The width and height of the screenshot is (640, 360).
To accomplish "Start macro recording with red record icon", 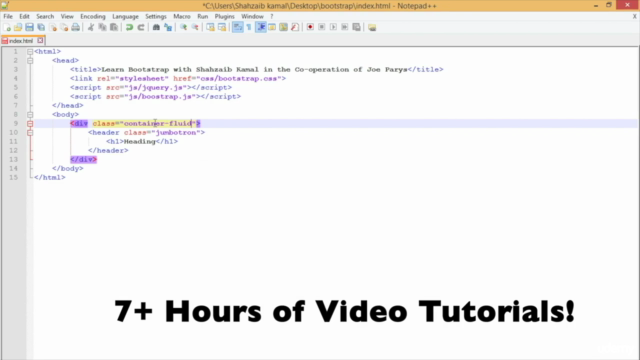I will click(310, 27).
